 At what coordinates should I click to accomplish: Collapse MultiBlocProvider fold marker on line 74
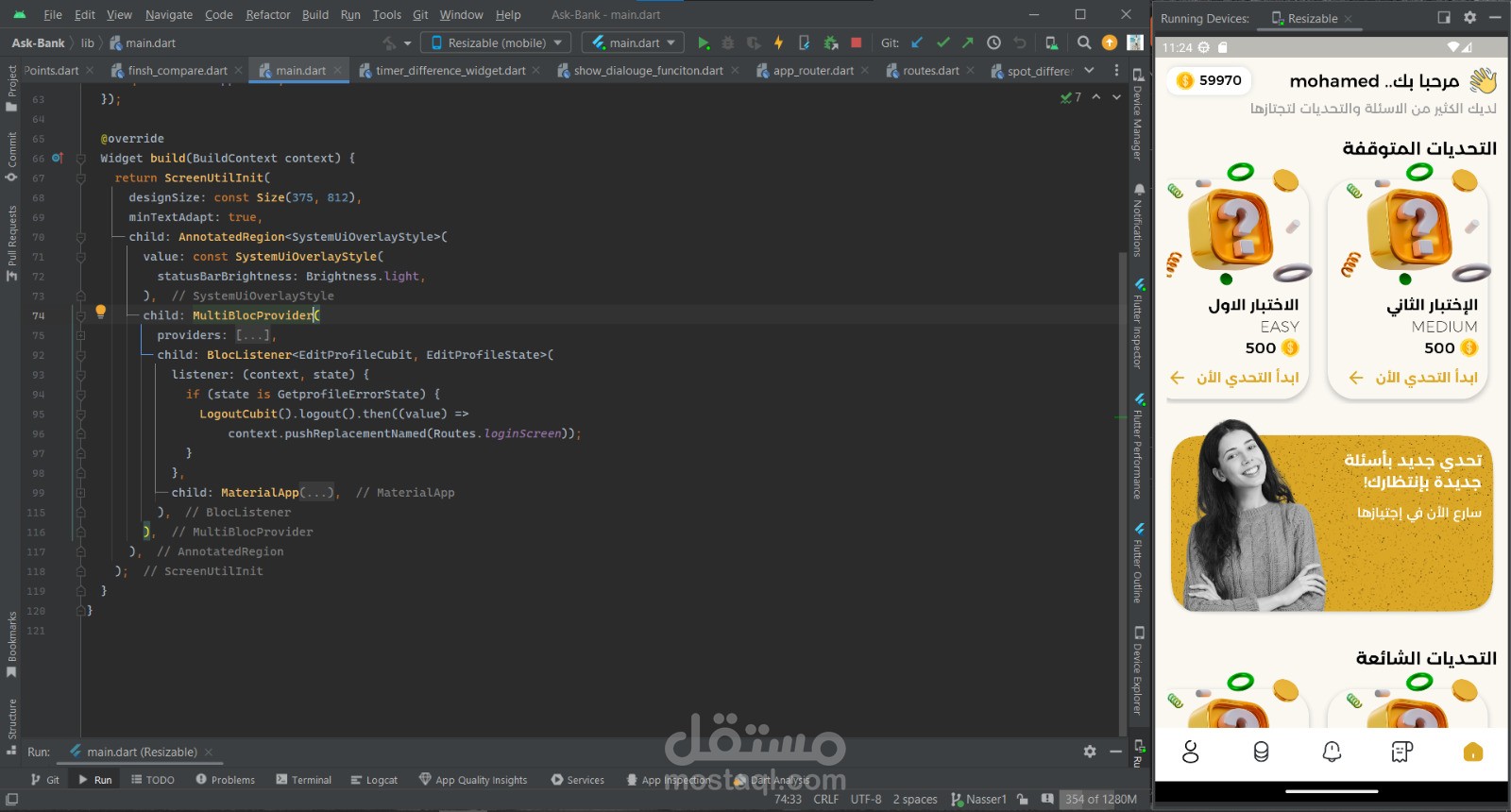coord(80,315)
